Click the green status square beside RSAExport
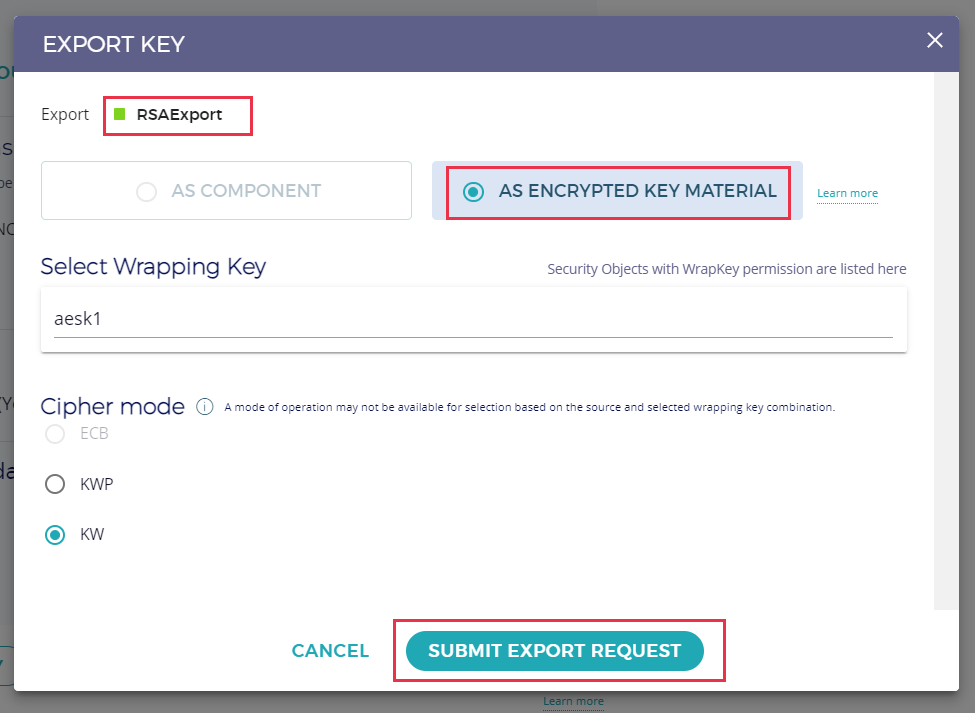975x713 pixels. [120, 115]
